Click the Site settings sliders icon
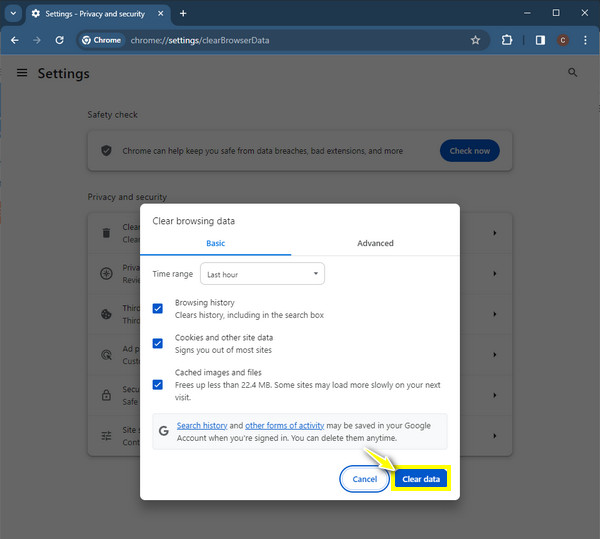 point(106,436)
